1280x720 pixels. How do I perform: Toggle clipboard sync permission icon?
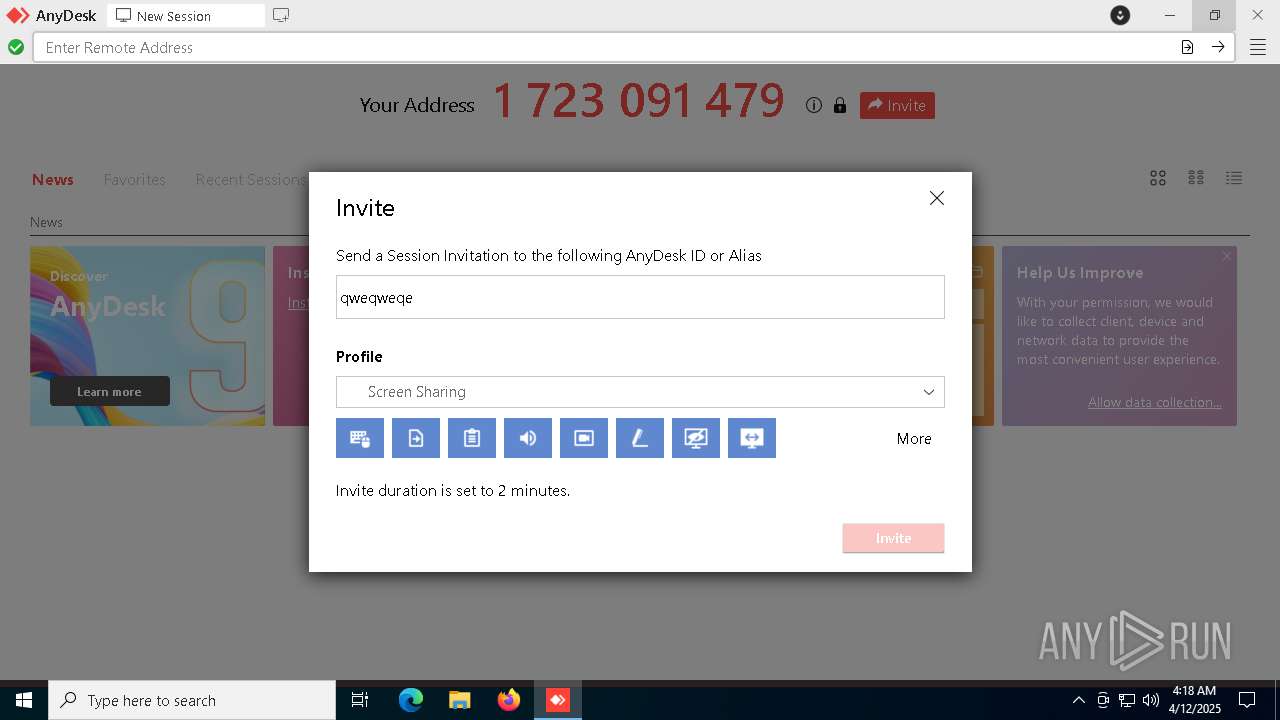pos(472,438)
